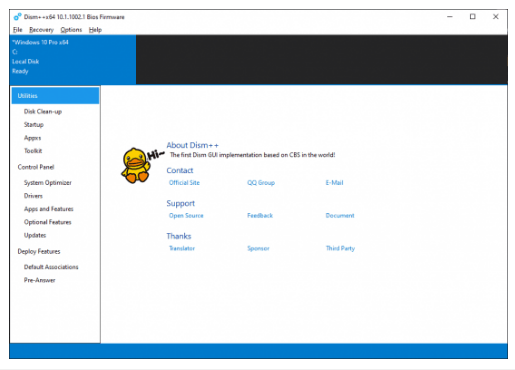Screen dimensions: 515x370
Task: Select Appxs in the sidebar
Action: tap(32, 138)
